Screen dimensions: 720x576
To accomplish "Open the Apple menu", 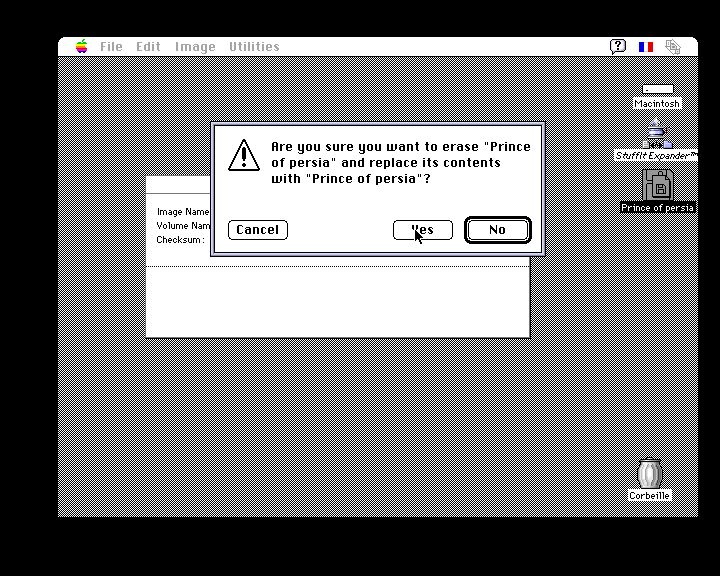I will coord(82,47).
